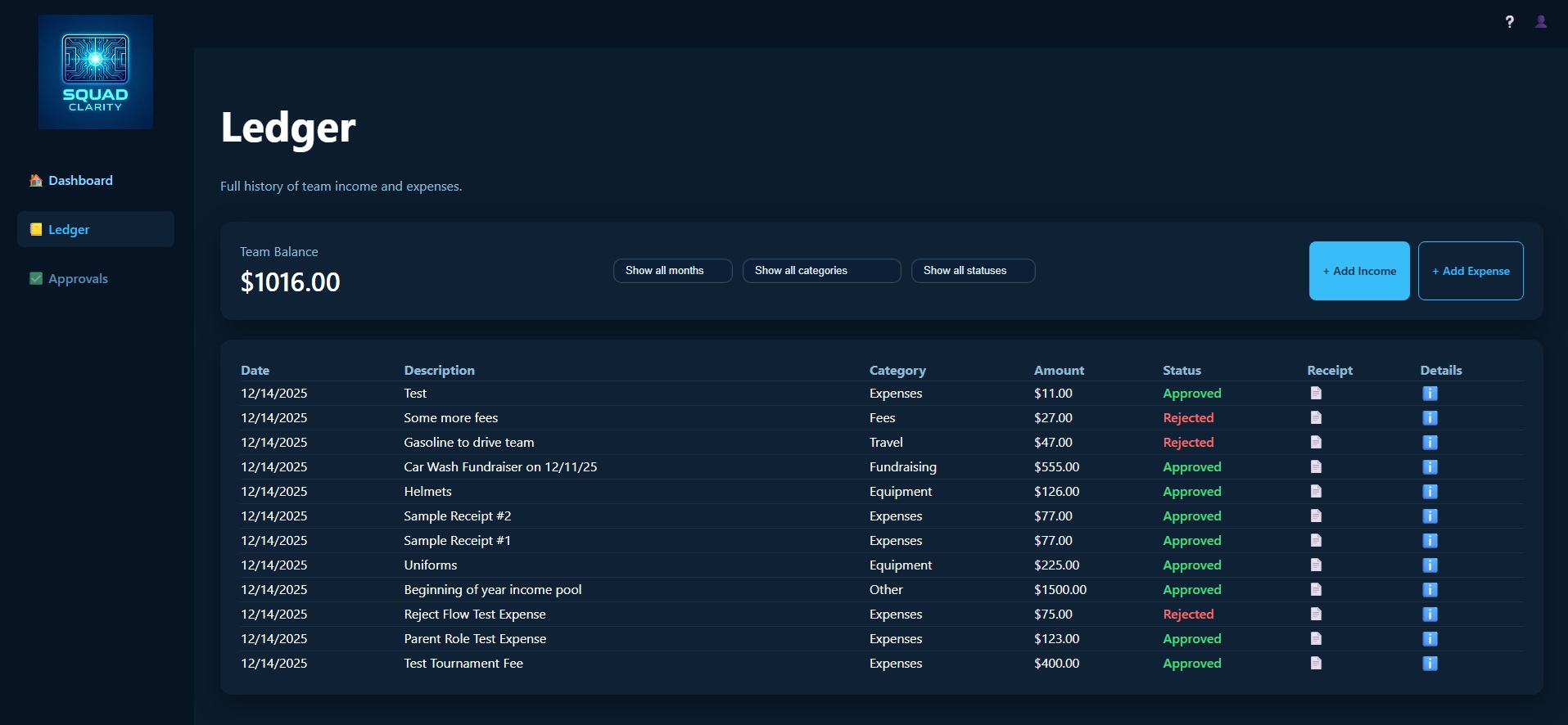The height and width of the screenshot is (725, 1568).
Task: Open receipt for Parent Role Test Expense
Action: (x=1316, y=638)
